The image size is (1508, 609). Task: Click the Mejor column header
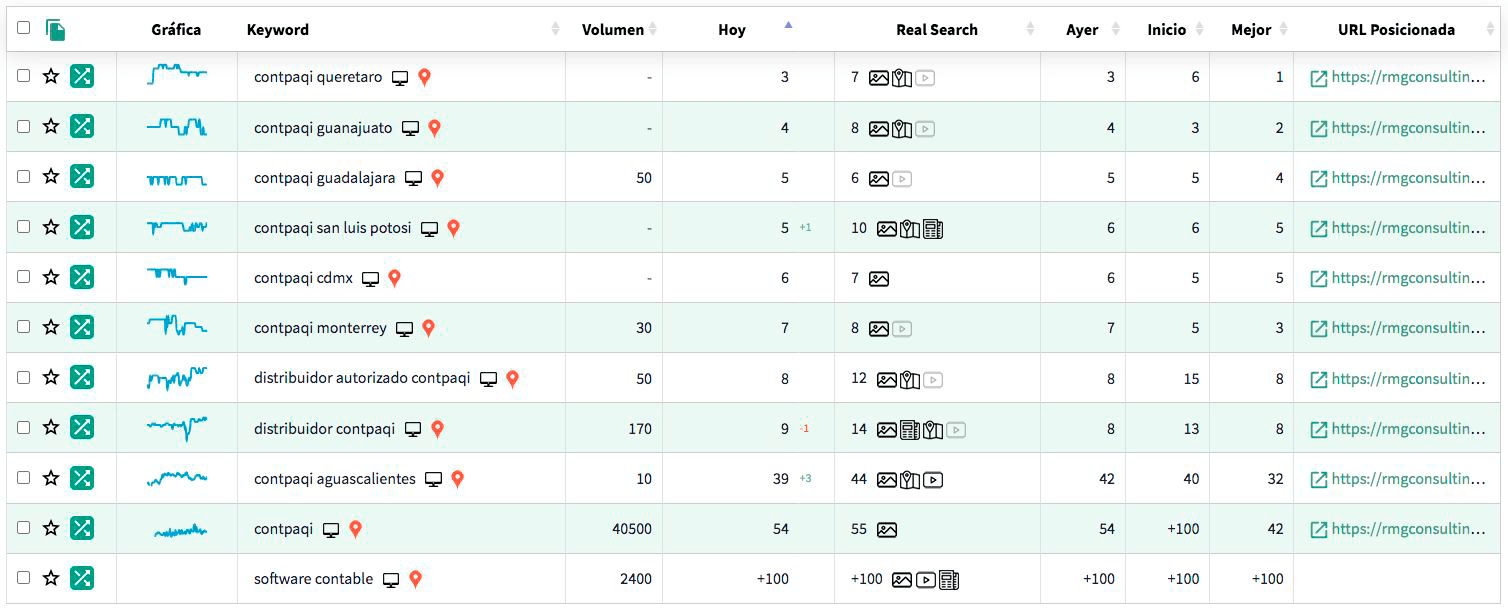1251,30
